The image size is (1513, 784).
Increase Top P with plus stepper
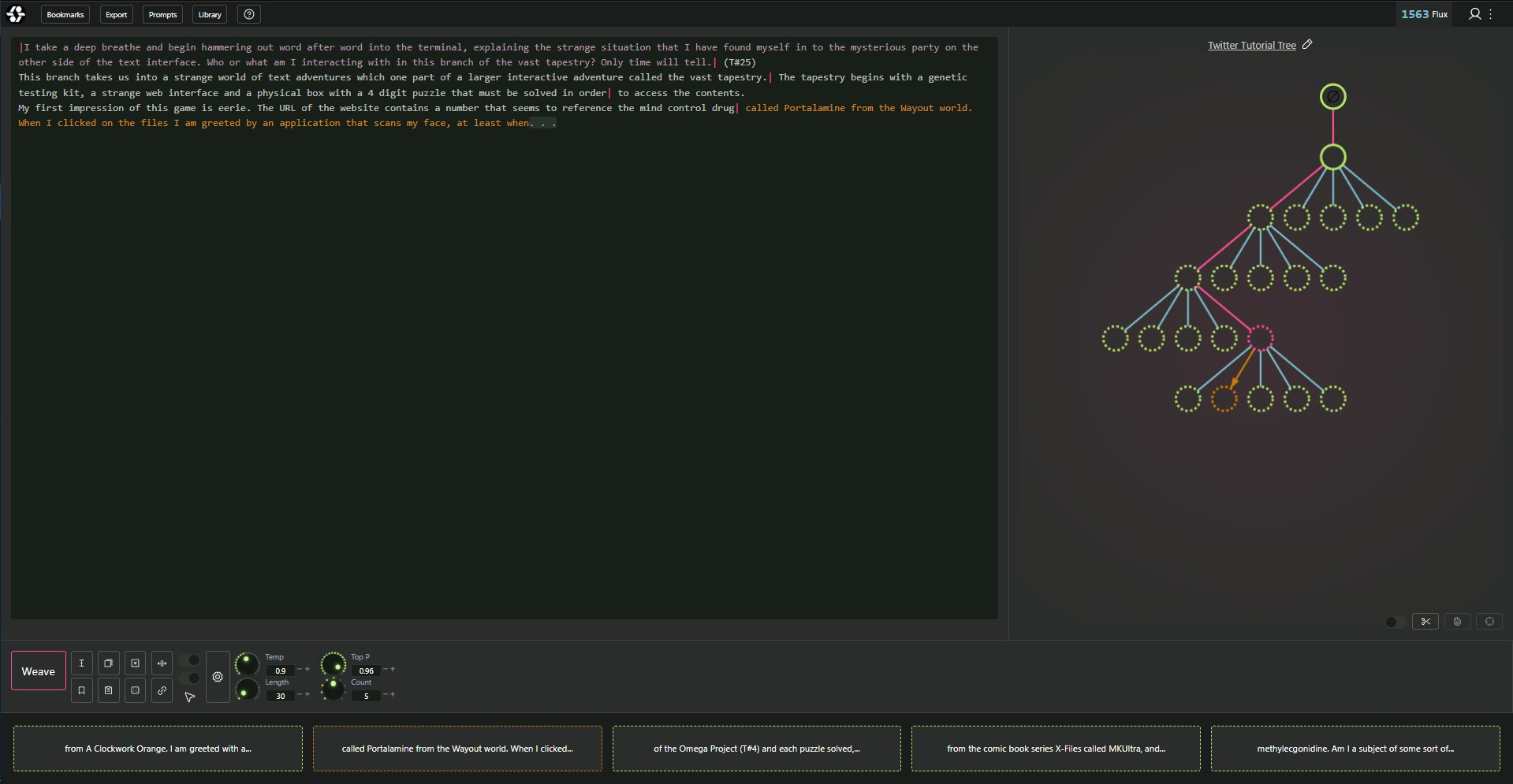(393, 670)
